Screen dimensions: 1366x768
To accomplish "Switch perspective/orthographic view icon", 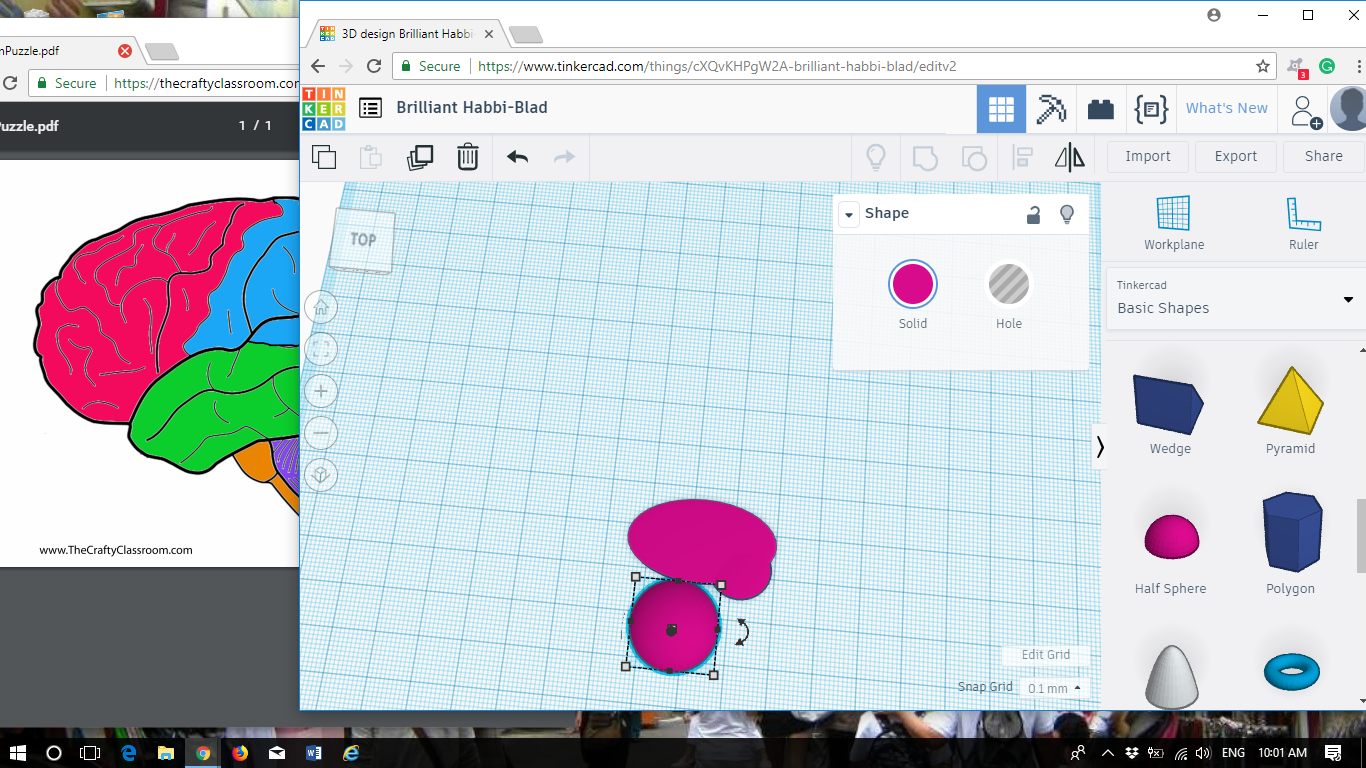I will click(321, 475).
